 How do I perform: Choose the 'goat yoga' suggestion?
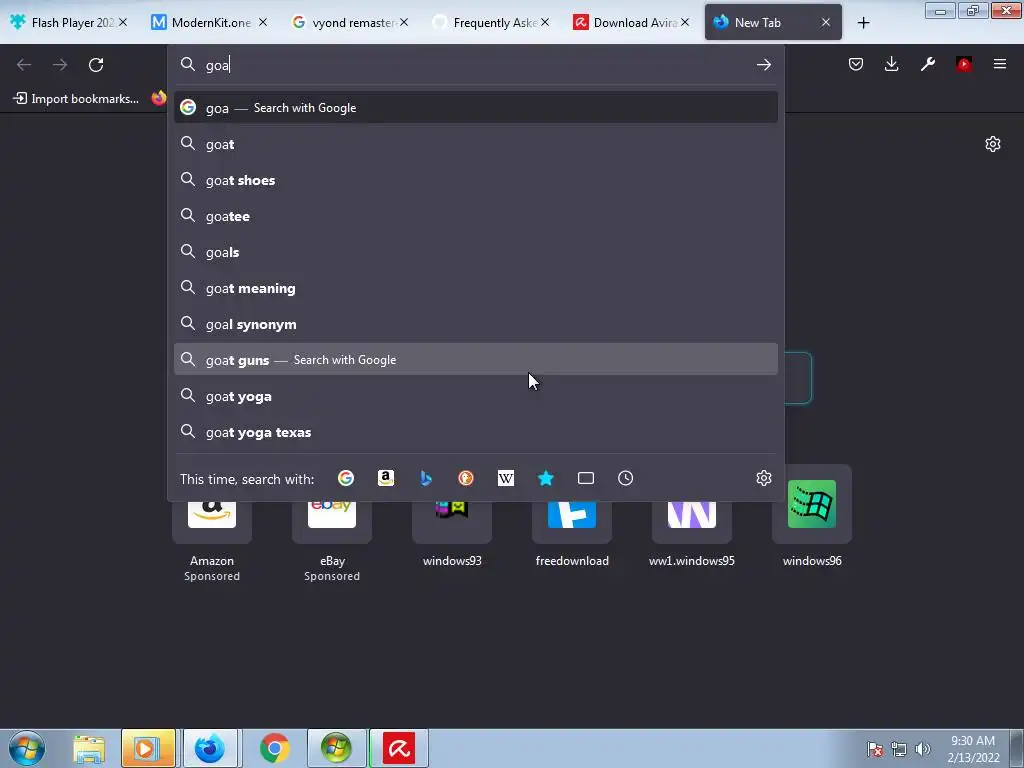(475, 396)
